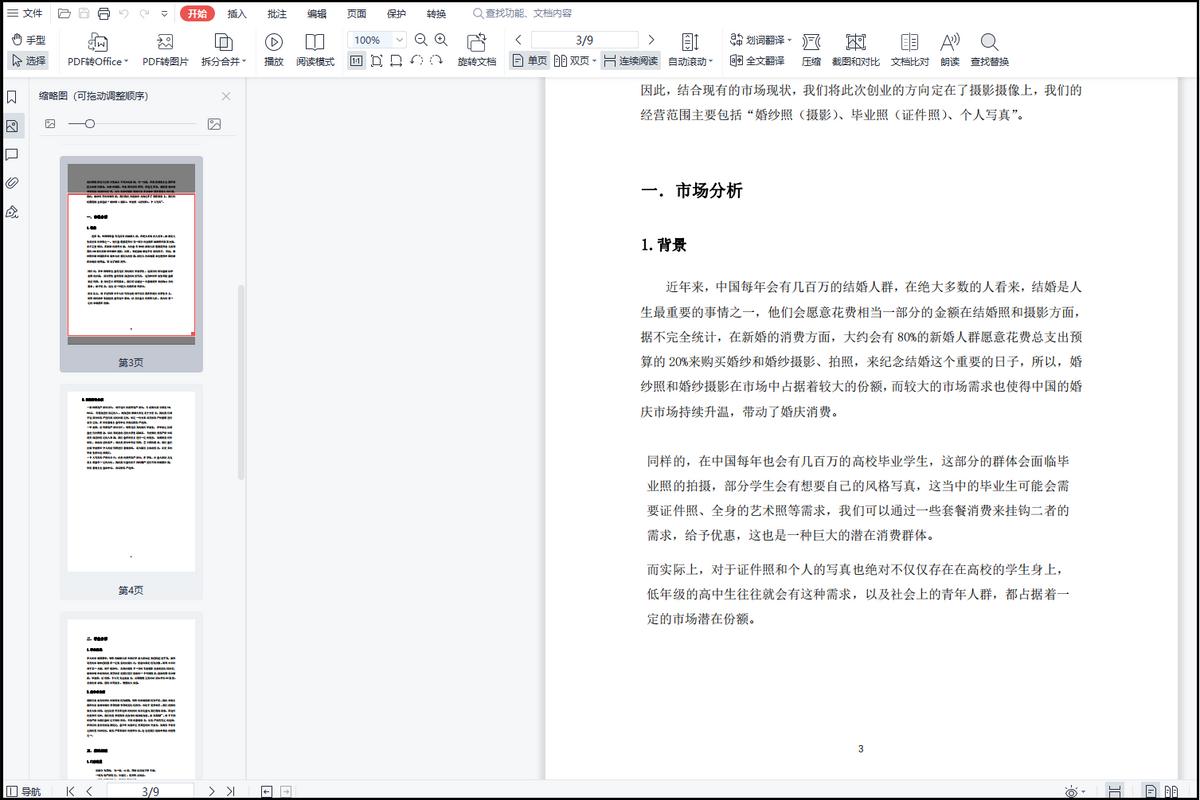Screen dimensions: 1200x800
Task: Click the attachments paperclip icon in sidebar
Action: tap(12, 182)
